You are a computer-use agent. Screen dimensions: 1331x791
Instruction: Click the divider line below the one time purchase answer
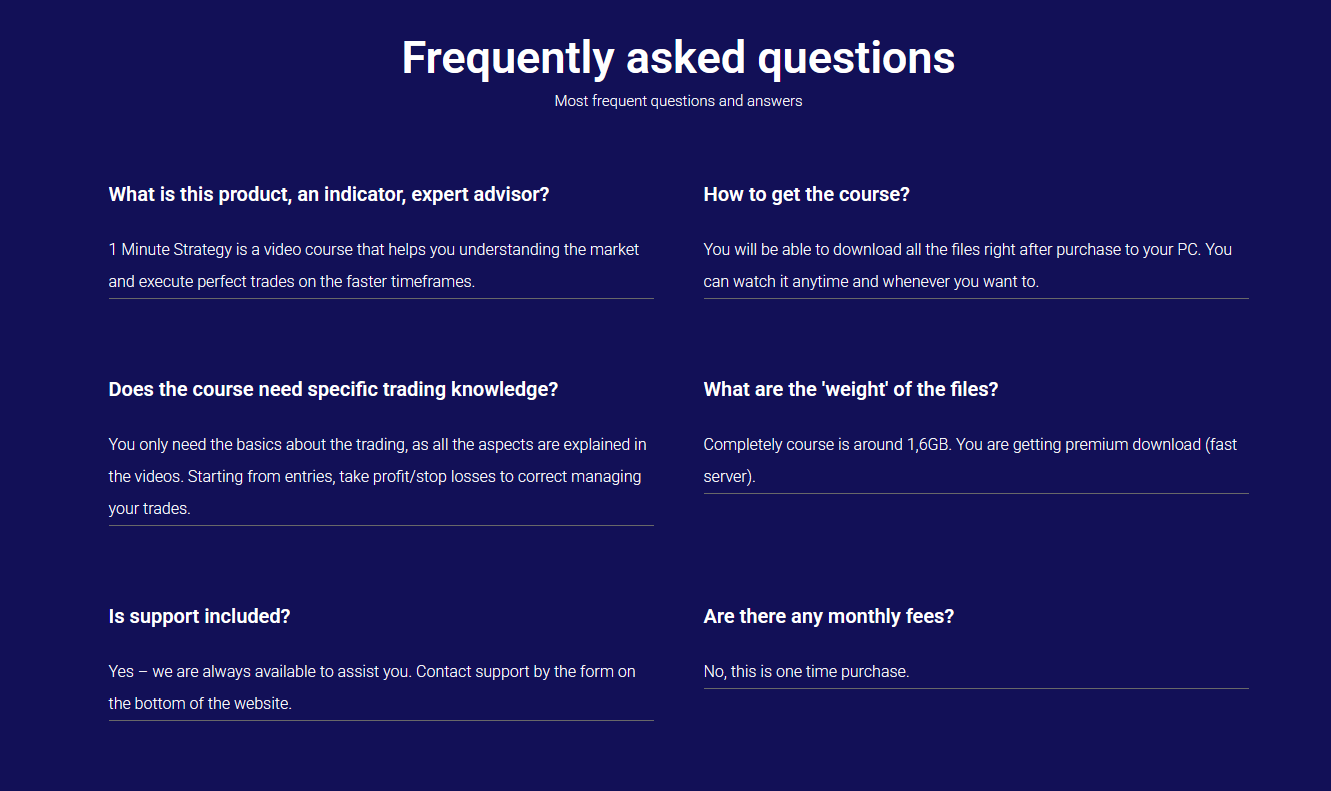tap(976, 688)
